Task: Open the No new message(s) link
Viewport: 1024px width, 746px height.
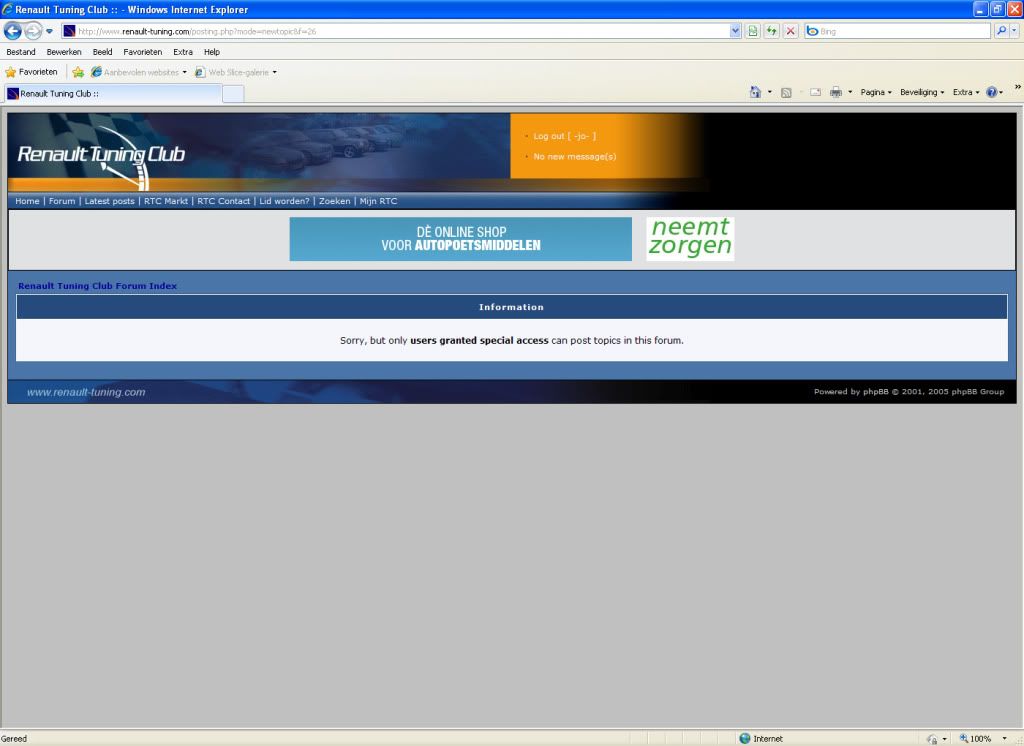Action: [575, 156]
